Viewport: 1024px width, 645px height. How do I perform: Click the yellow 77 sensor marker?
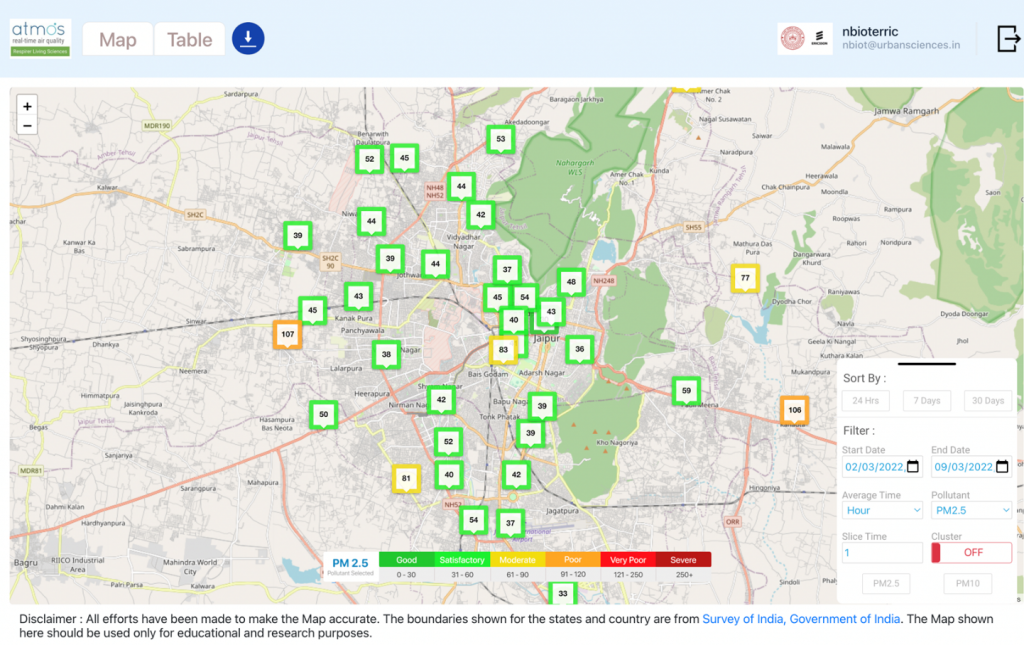(745, 278)
